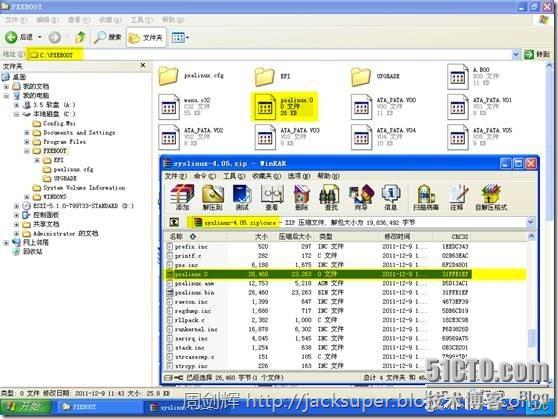This screenshot has height=419, width=558.
Task: Select the ATA_PATA.V00 file icon
Action: point(361,107)
